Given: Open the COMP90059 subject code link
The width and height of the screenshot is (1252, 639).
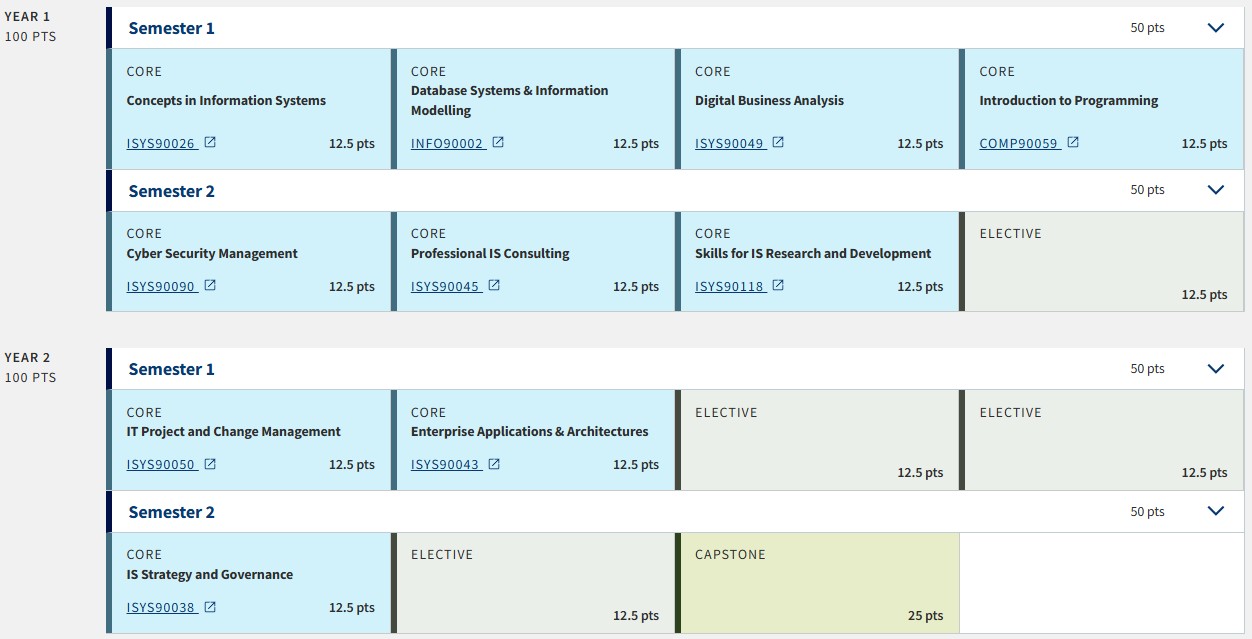Looking at the screenshot, I should tap(1018, 144).
